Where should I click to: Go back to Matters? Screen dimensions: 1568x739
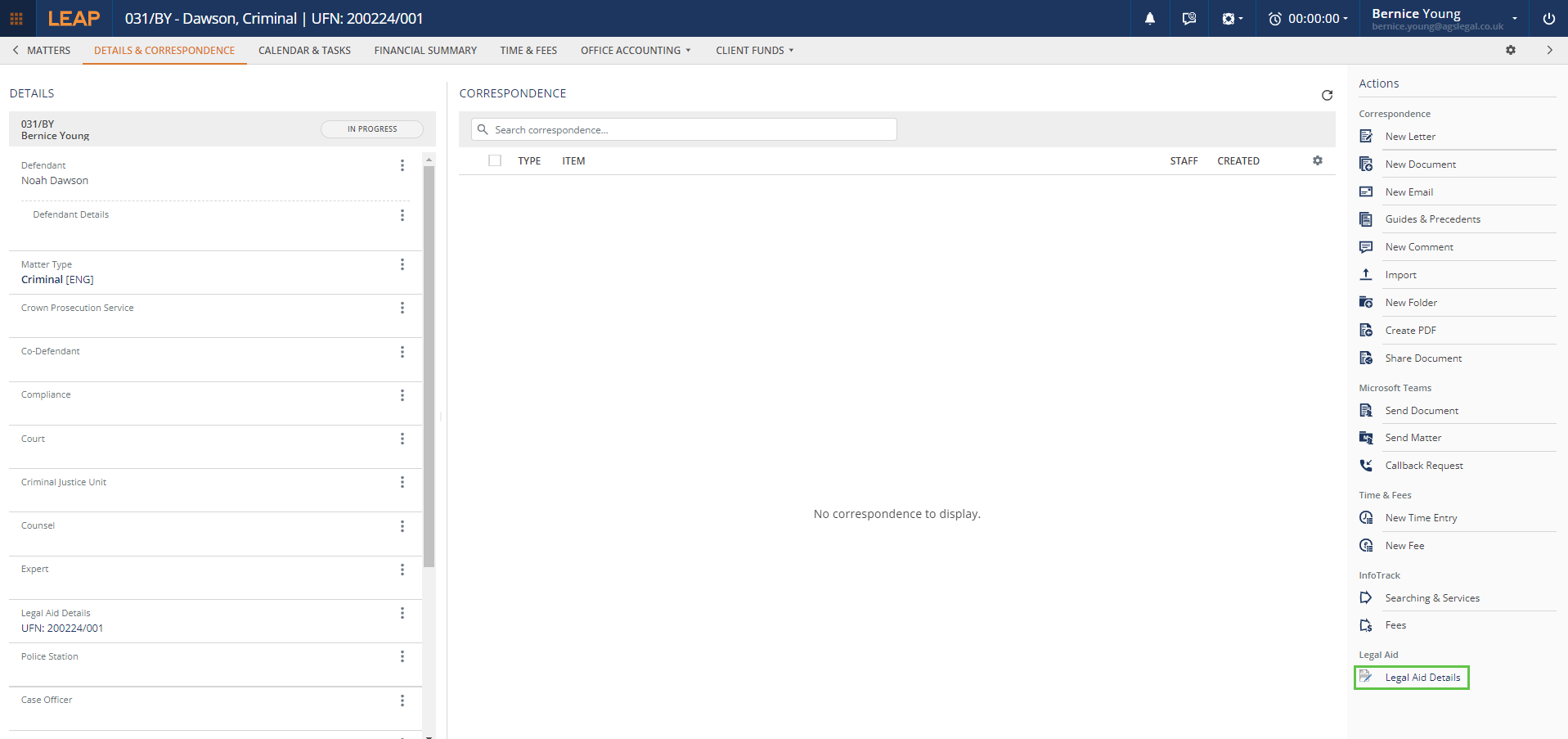pos(42,50)
